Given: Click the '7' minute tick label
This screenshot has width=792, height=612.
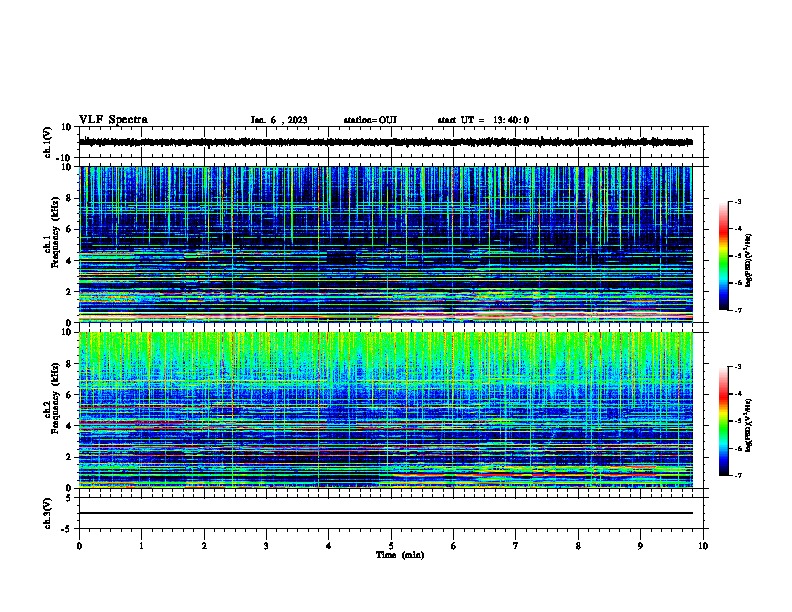Looking at the screenshot, I should (x=516, y=546).
